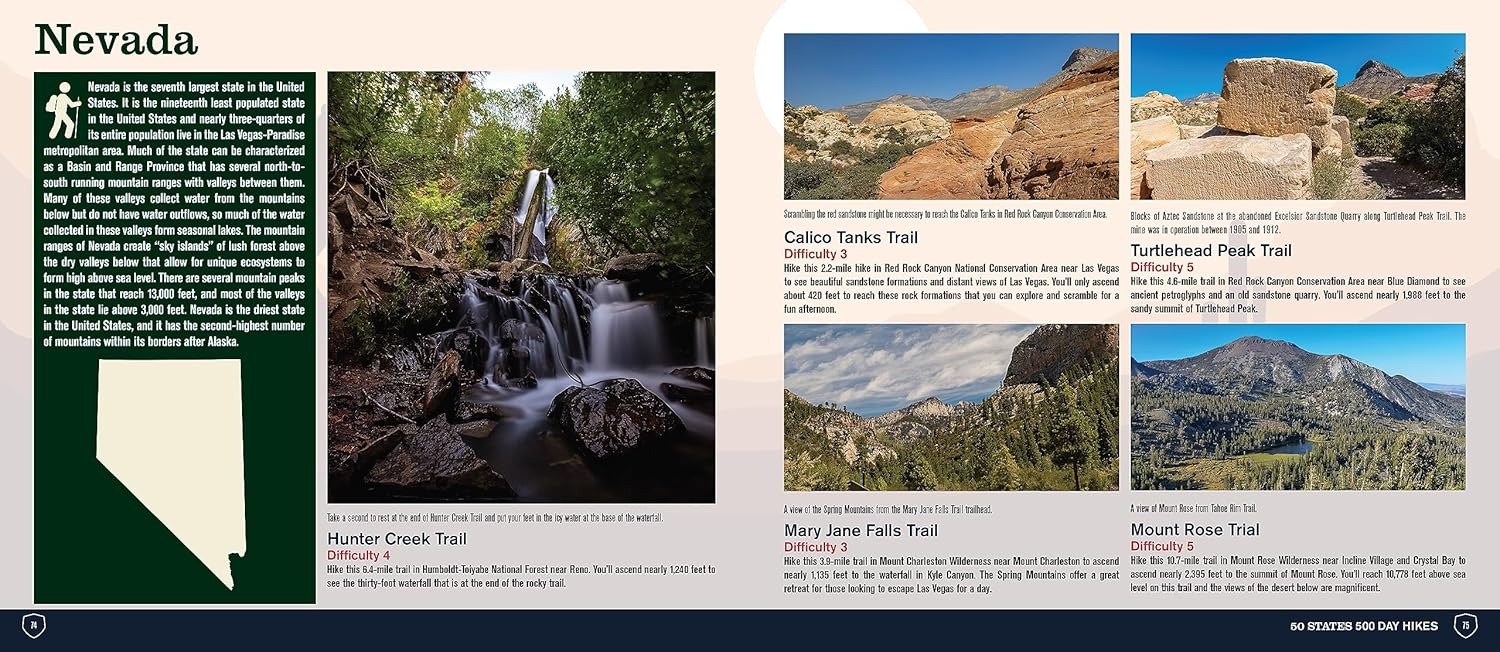Click the Mount Rose Trial title
1500x652 pixels.
click(x=1195, y=529)
